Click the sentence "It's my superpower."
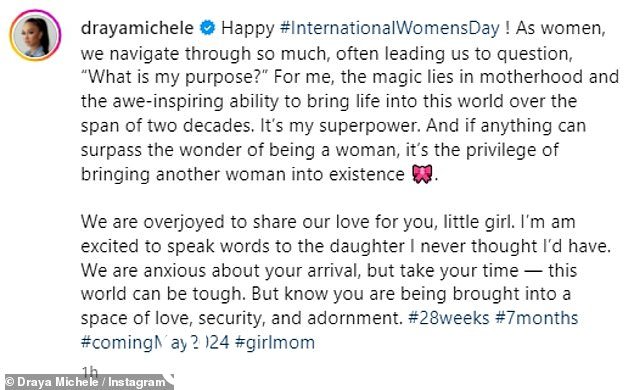The height and width of the screenshot is (390, 634). tap(340, 126)
